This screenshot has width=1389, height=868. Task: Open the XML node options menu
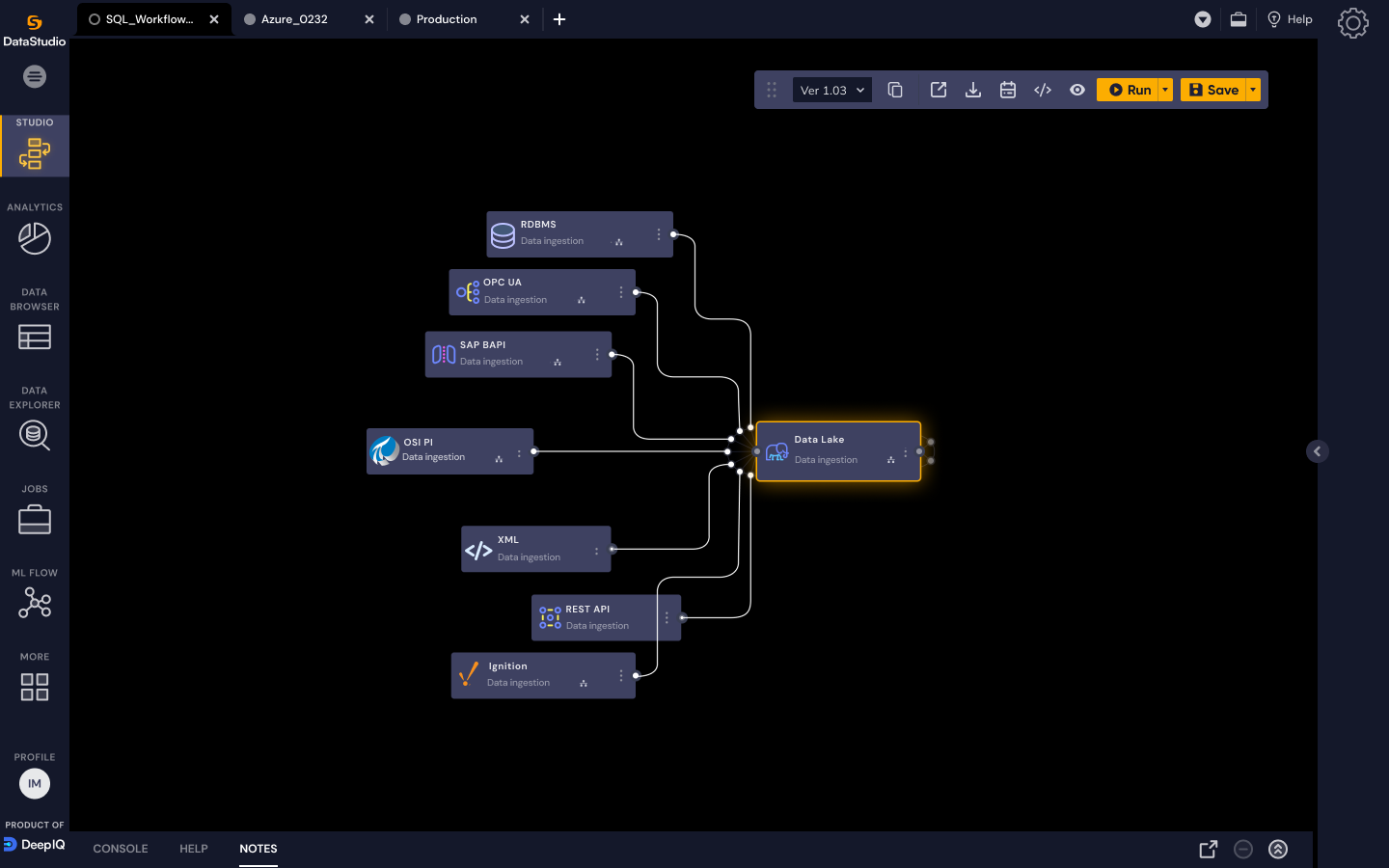tap(596, 552)
